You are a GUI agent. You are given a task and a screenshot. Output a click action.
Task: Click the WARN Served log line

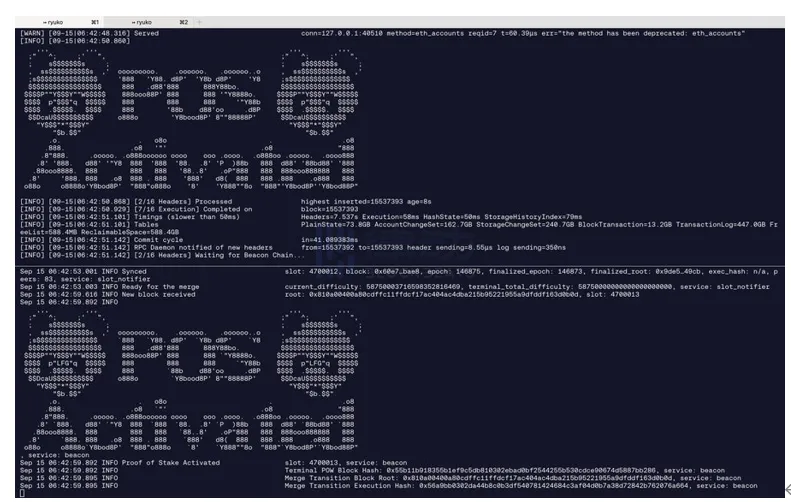(90, 33)
